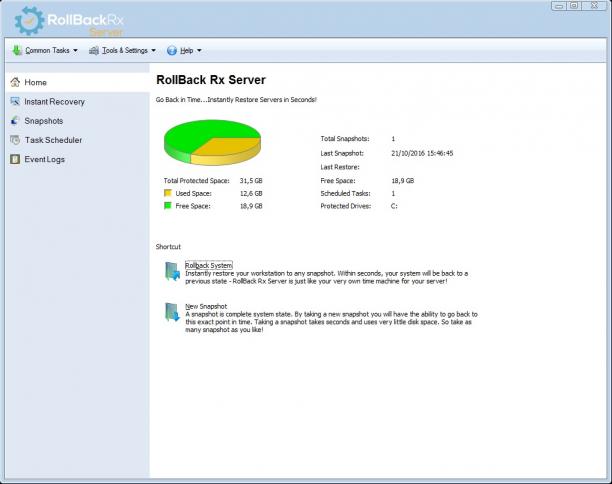Screen dimensions: 612x484
Task: Click the Snapshots sidebar icon
Action: point(15,121)
